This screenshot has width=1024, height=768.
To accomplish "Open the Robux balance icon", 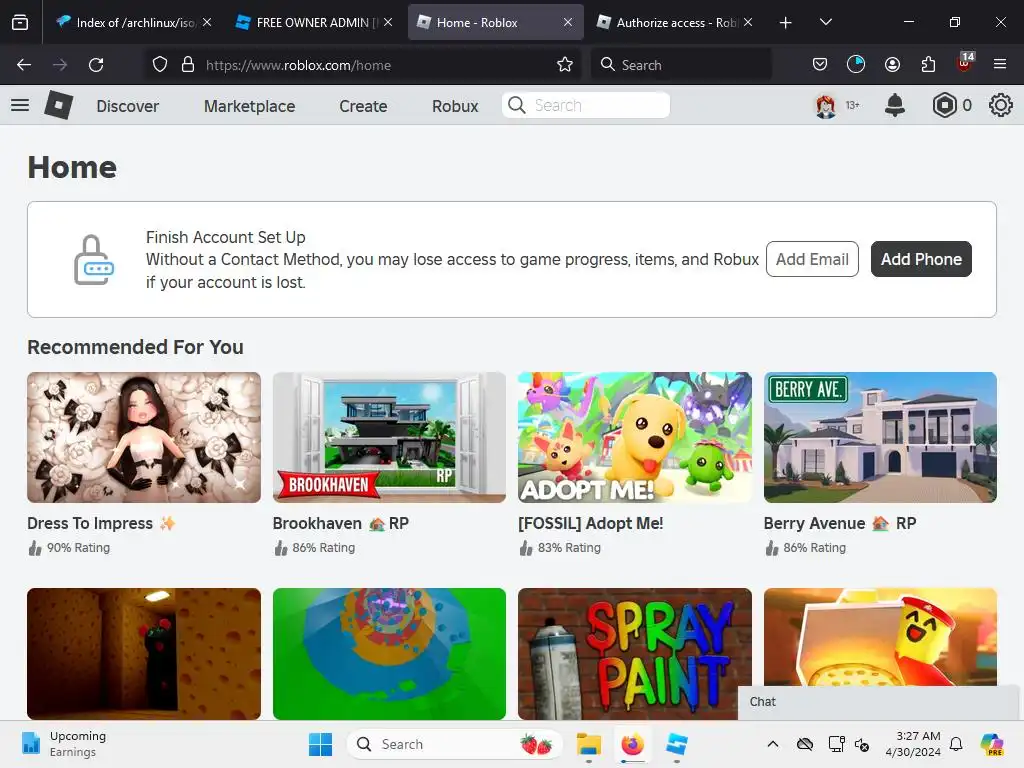I will (944, 105).
